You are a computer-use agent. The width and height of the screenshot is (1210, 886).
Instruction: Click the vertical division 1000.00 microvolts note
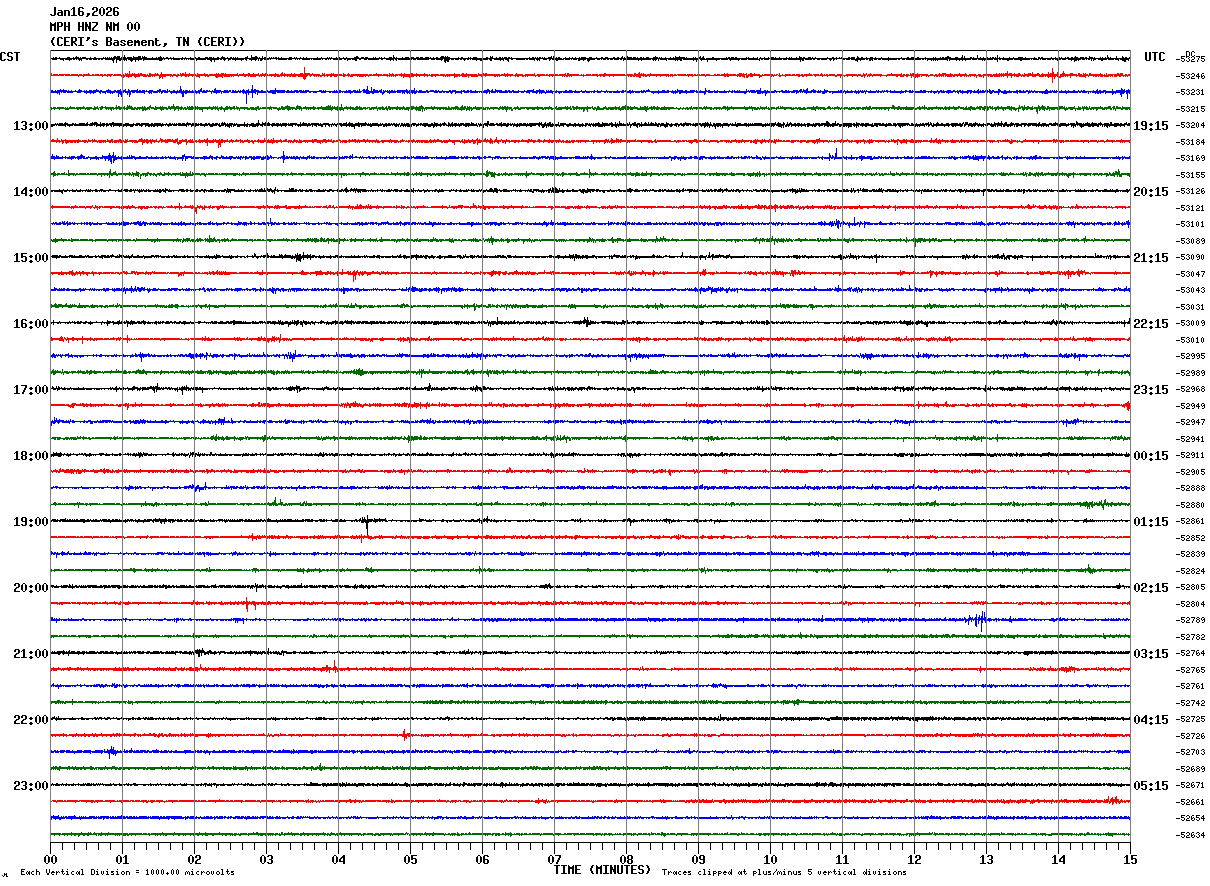(127, 872)
